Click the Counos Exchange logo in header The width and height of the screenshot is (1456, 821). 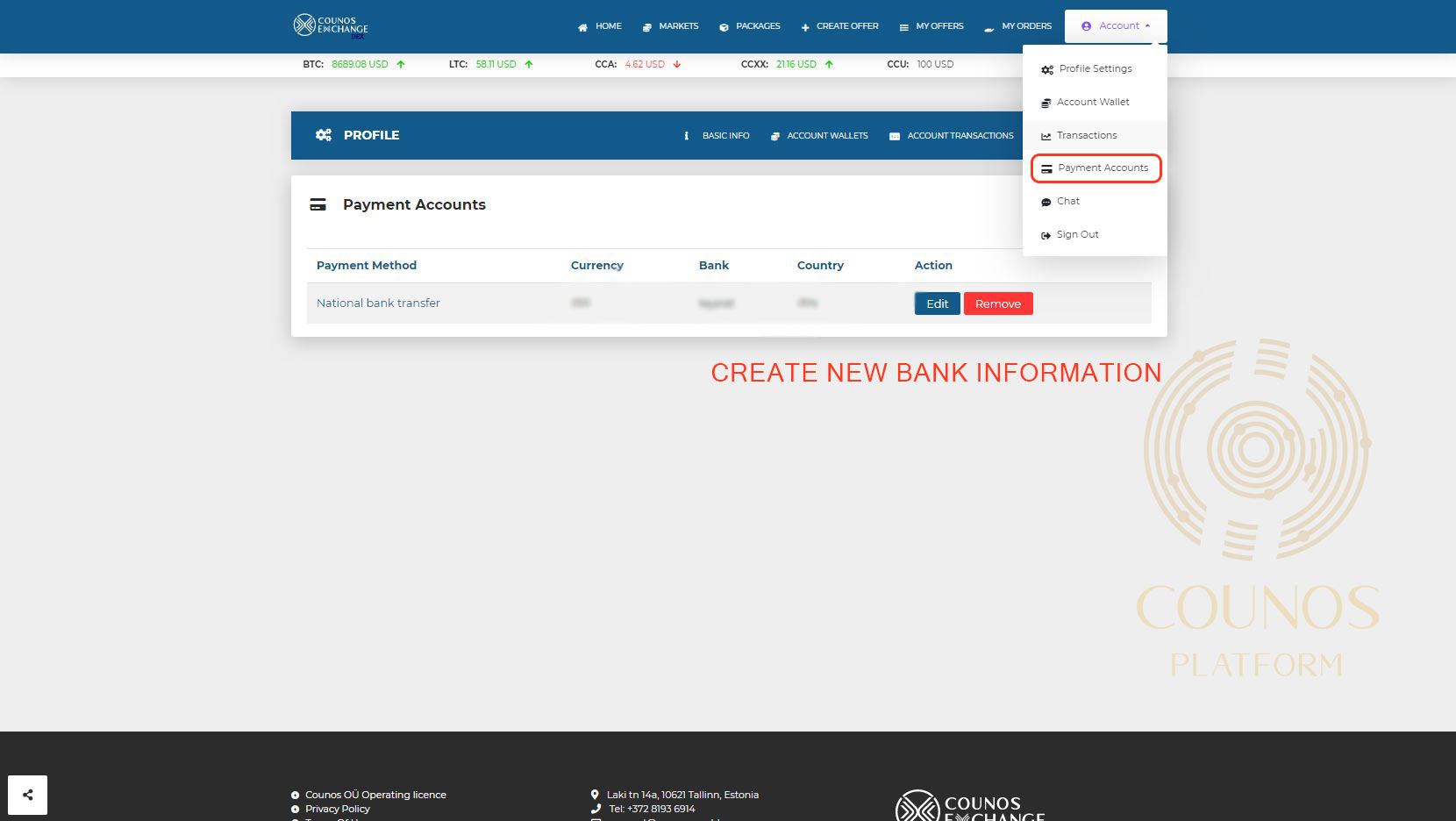(331, 26)
